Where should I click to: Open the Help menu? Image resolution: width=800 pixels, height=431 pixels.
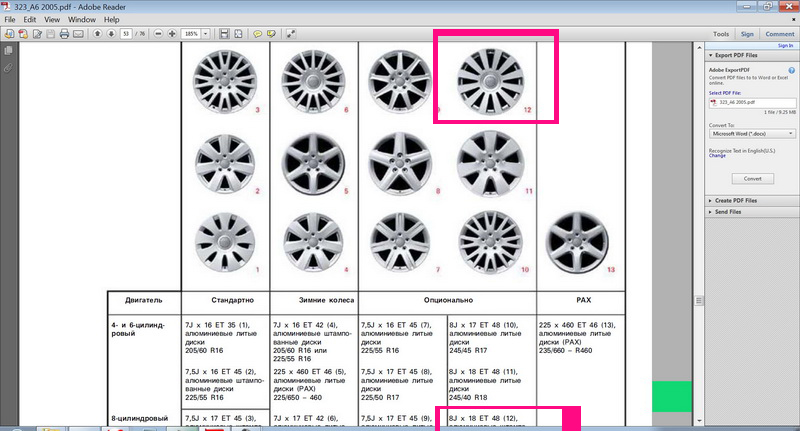(111, 19)
